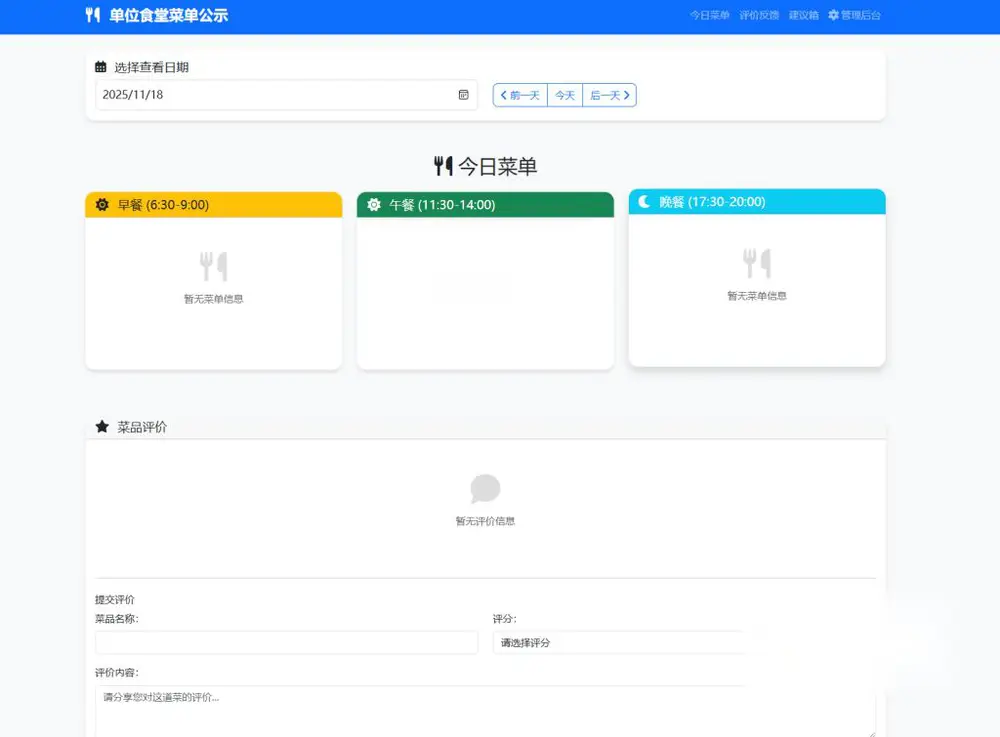Image resolution: width=1000 pixels, height=737 pixels.
Task: Click the 菜品评价 section title
Action: pyautogui.click(x=142, y=427)
